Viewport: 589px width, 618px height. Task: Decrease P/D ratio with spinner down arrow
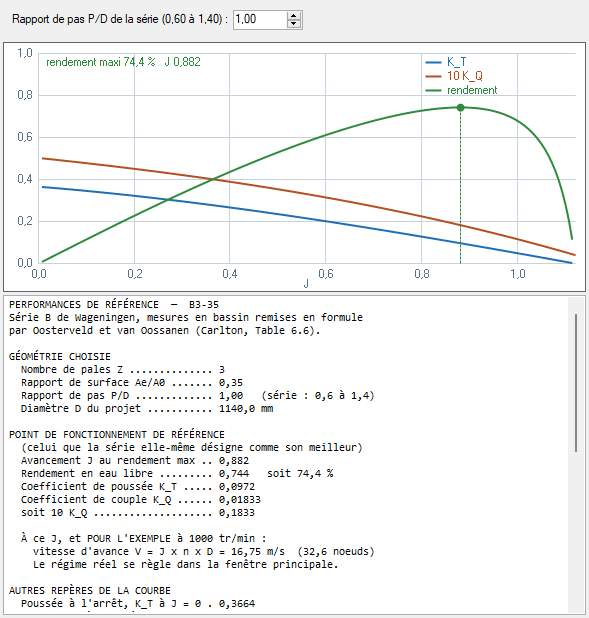pos(294,24)
